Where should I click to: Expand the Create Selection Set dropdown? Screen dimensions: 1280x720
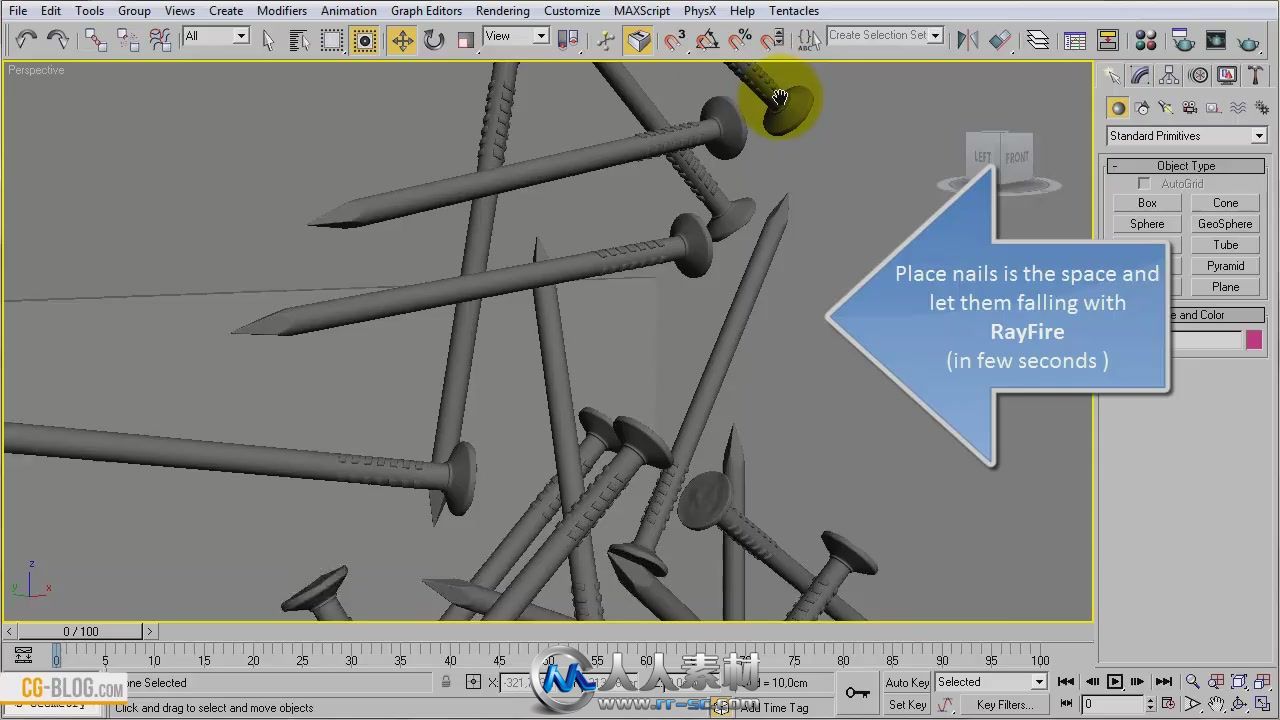pyautogui.click(x=936, y=35)
